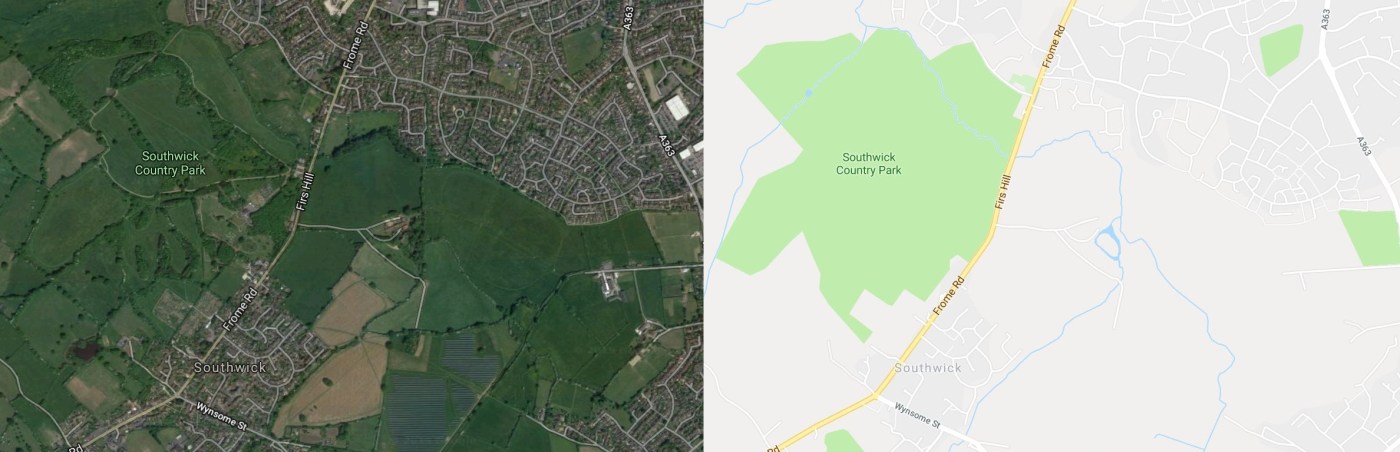Click the small blue pond inside the green park

point(808,93)
